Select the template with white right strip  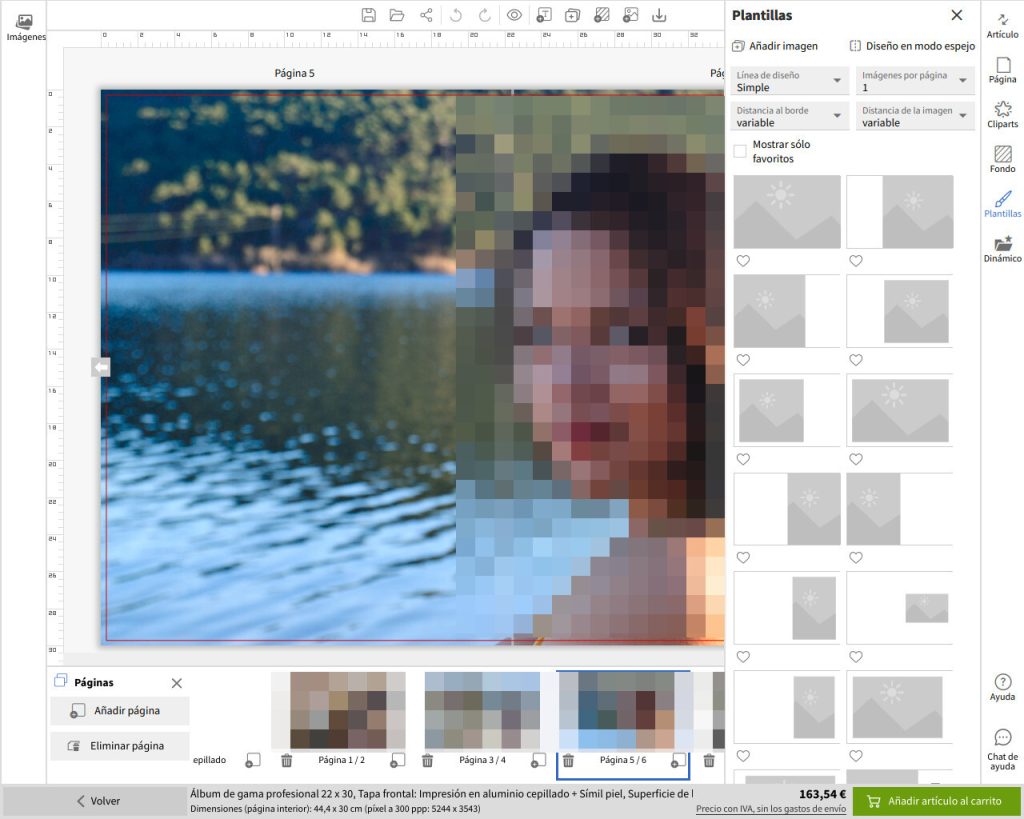point(787,311)
